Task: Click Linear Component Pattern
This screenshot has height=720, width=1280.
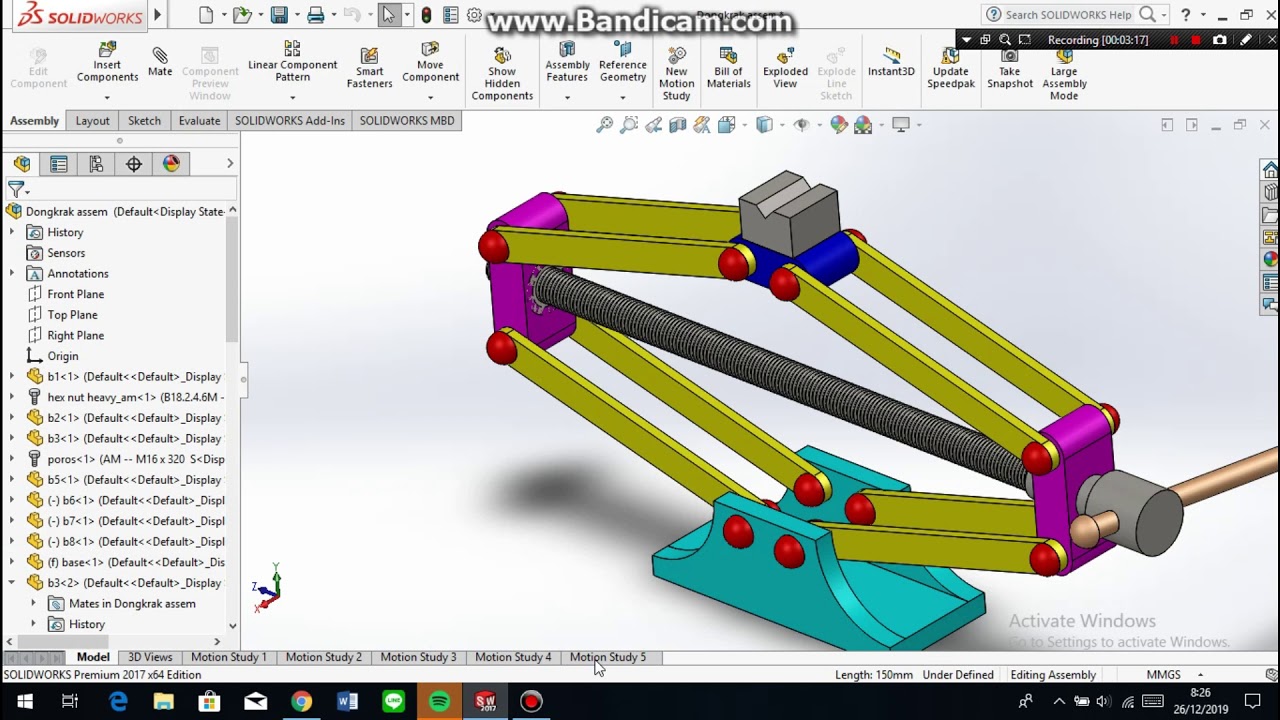Action: click(x=292, y=62)
